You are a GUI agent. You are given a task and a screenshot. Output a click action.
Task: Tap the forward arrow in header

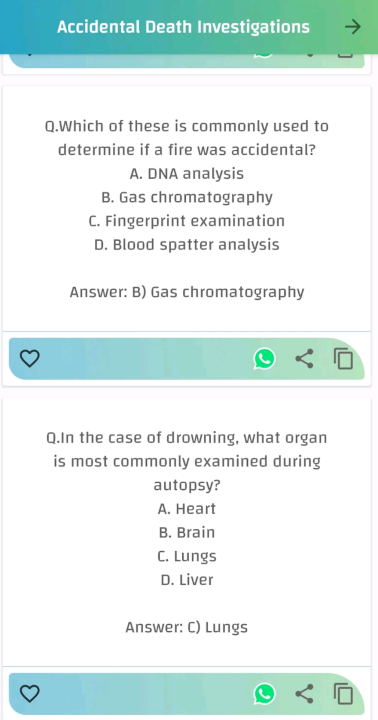coord(353,28)
